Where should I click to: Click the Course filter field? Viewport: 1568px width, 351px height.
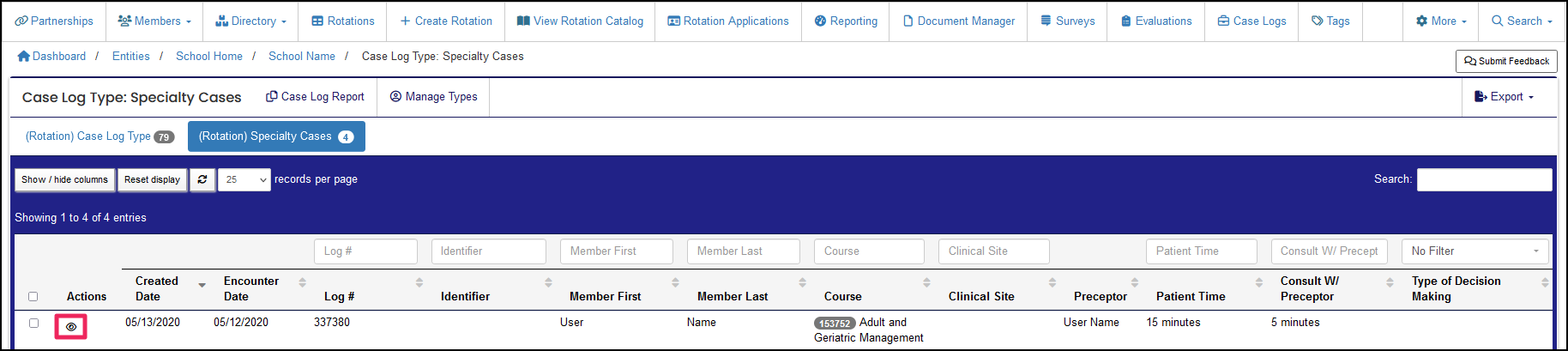click(x=869, y=251)
